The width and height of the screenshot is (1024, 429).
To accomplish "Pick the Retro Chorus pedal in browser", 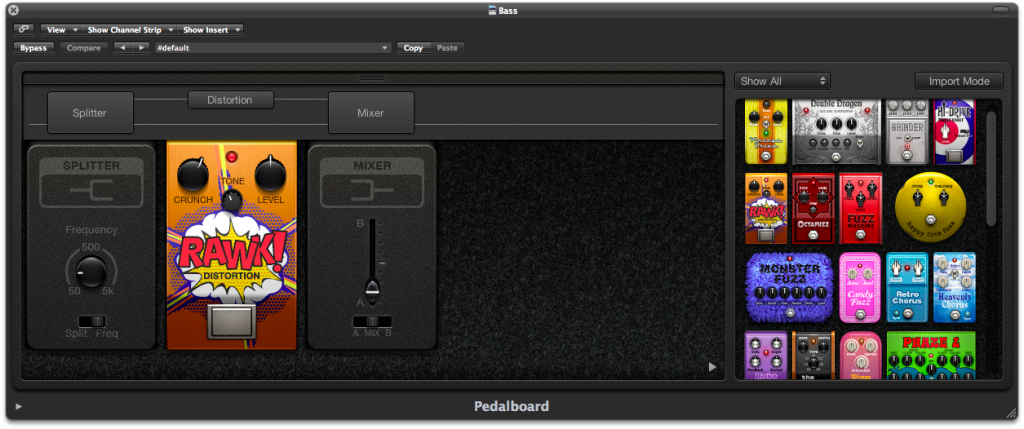I will coord(907,288).
